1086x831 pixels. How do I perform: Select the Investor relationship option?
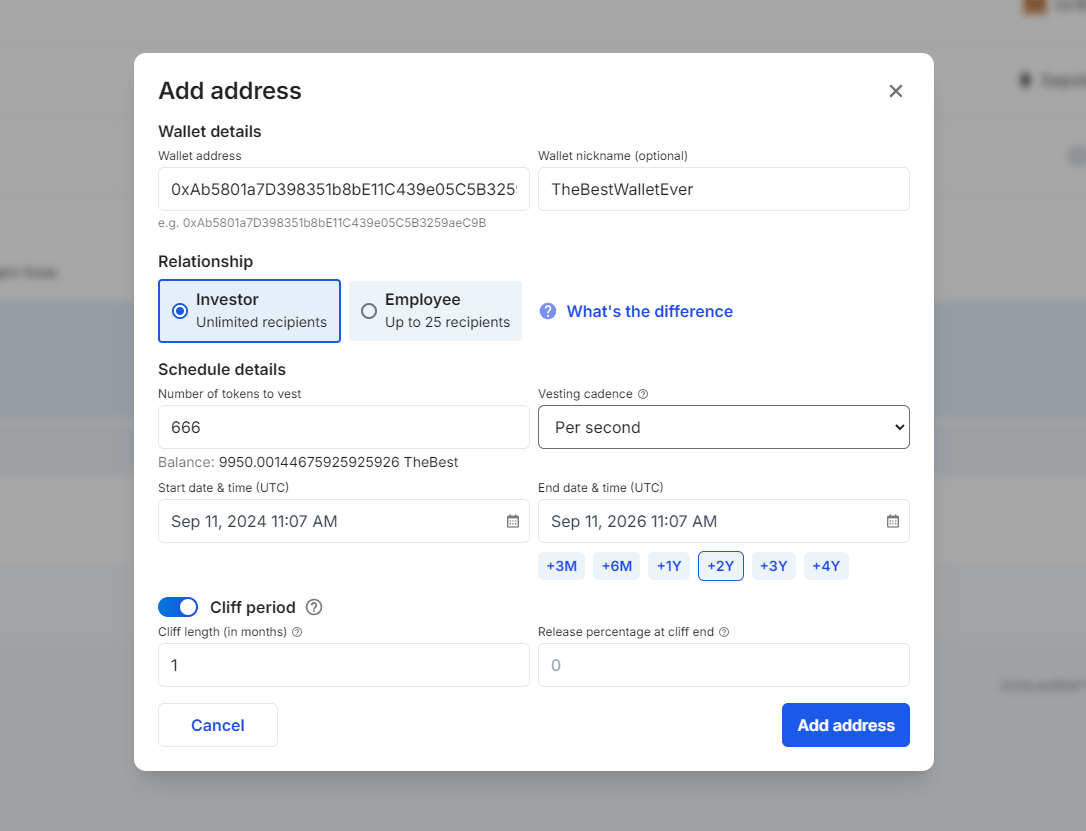pos(249,311)
